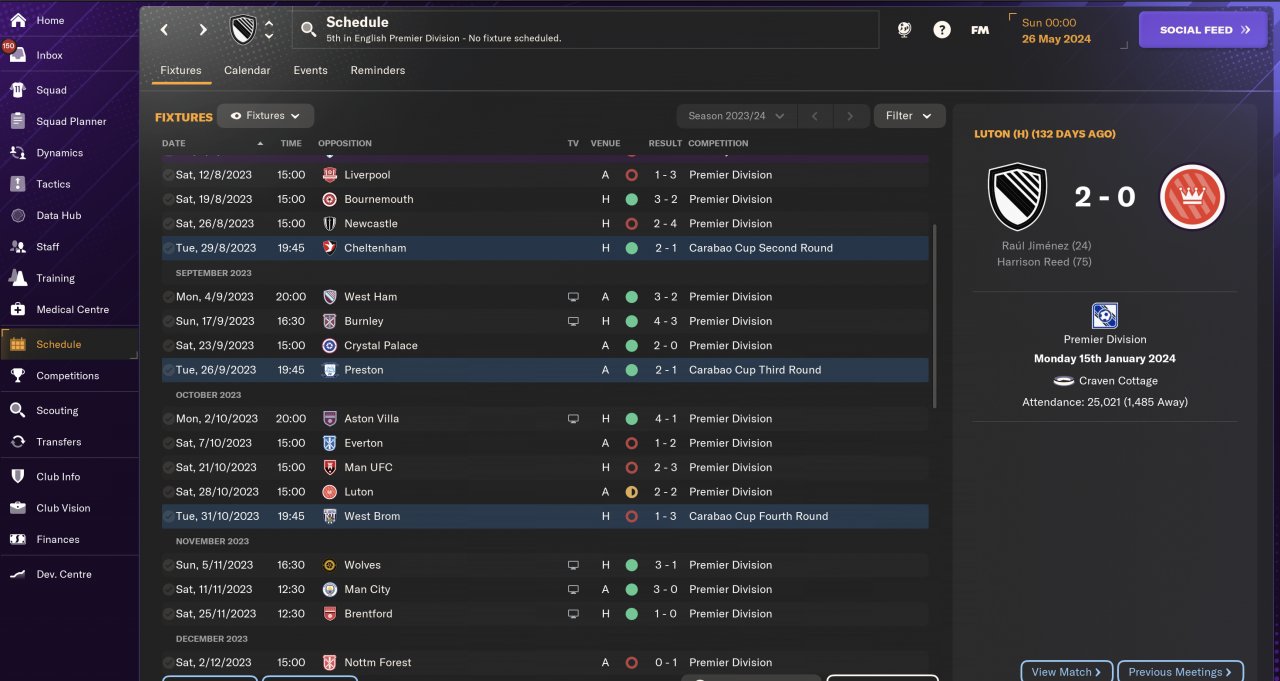1280x681 pixels.
Task: Open the Scouting magnifier icon
Action: 17,410
